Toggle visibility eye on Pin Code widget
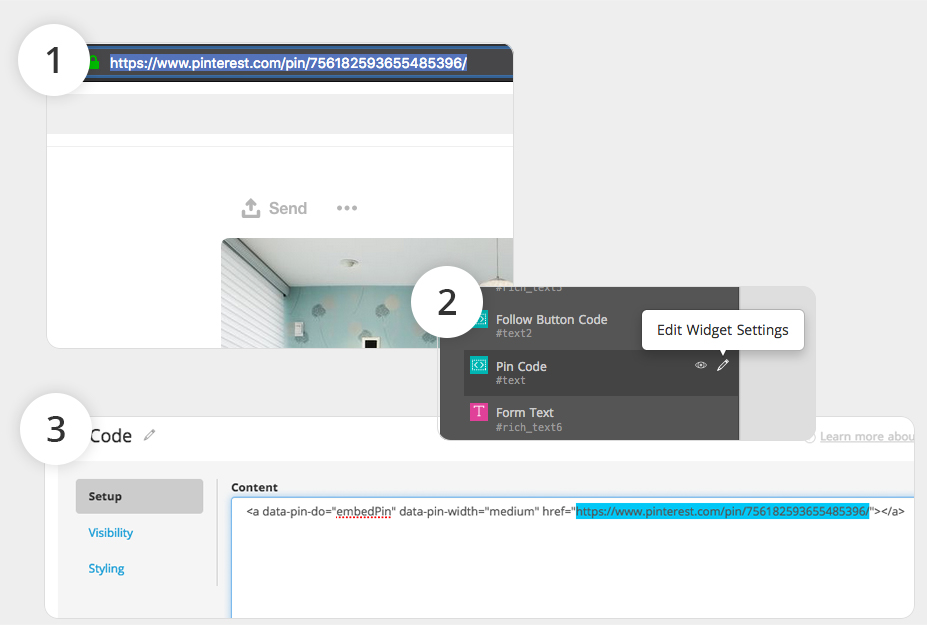Image resolution: width=927 pixels, height=625 pixels. tap(701, 365)
